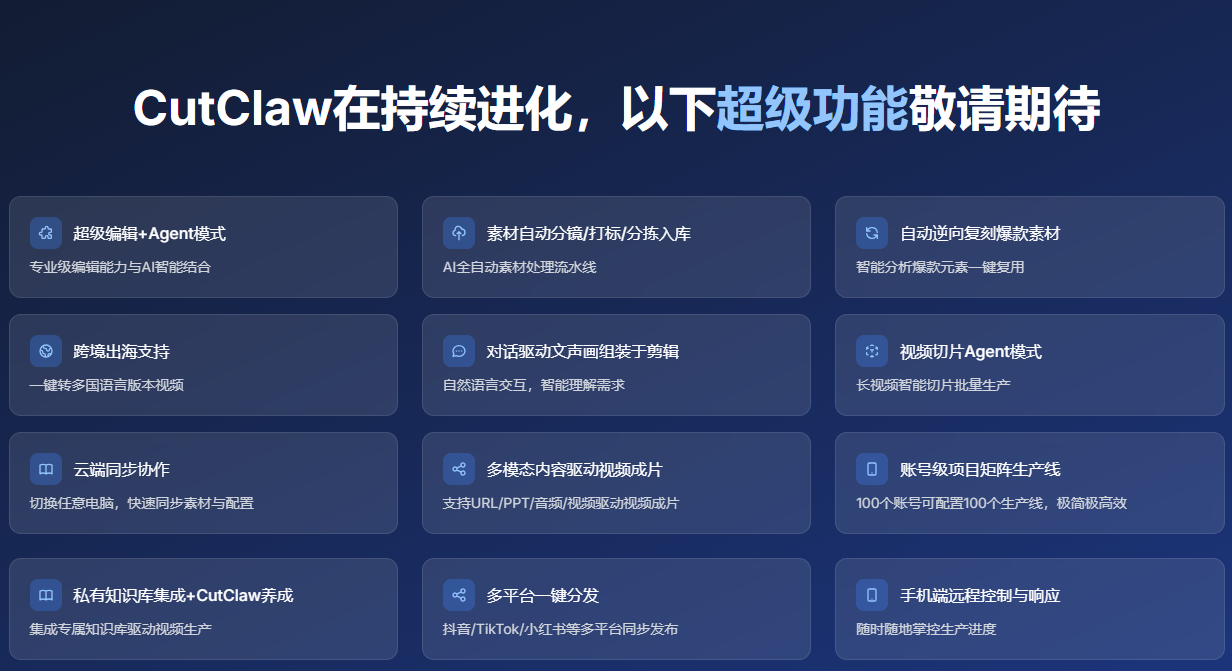The width and height of the screenshot is (1232, 671).
Task: Click the chat bubble icon for 对话驱动文声画组装于剪辑
Action: [x=459, y=351]
